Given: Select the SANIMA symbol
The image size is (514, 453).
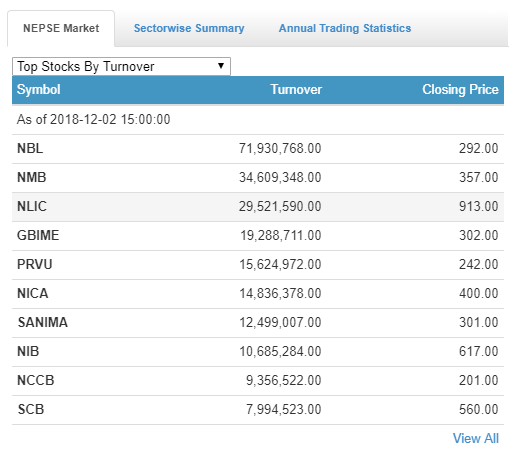Looking at the screenshot, I should click(43, 322).
